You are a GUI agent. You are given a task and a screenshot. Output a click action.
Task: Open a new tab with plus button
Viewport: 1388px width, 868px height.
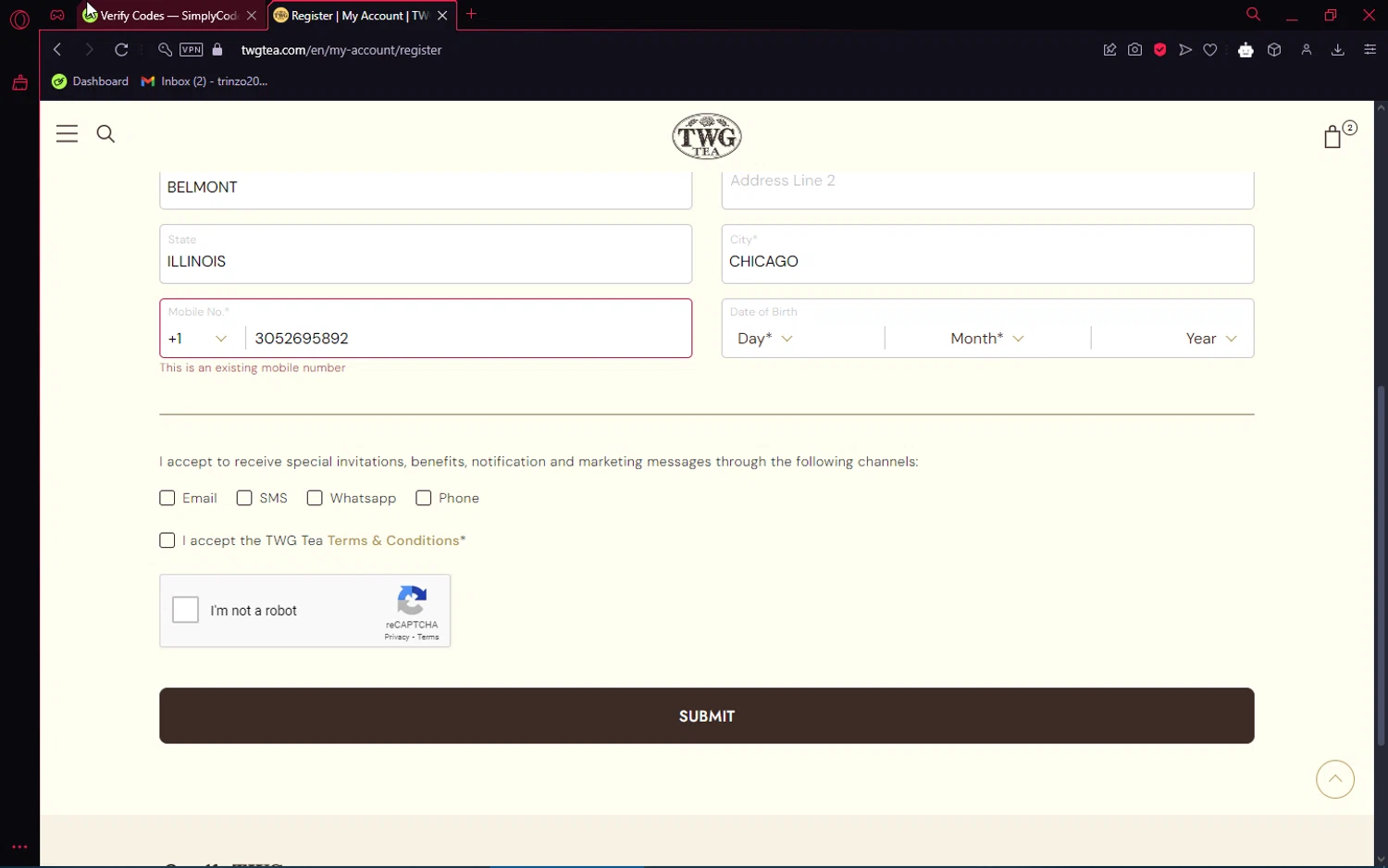point(472,14)
